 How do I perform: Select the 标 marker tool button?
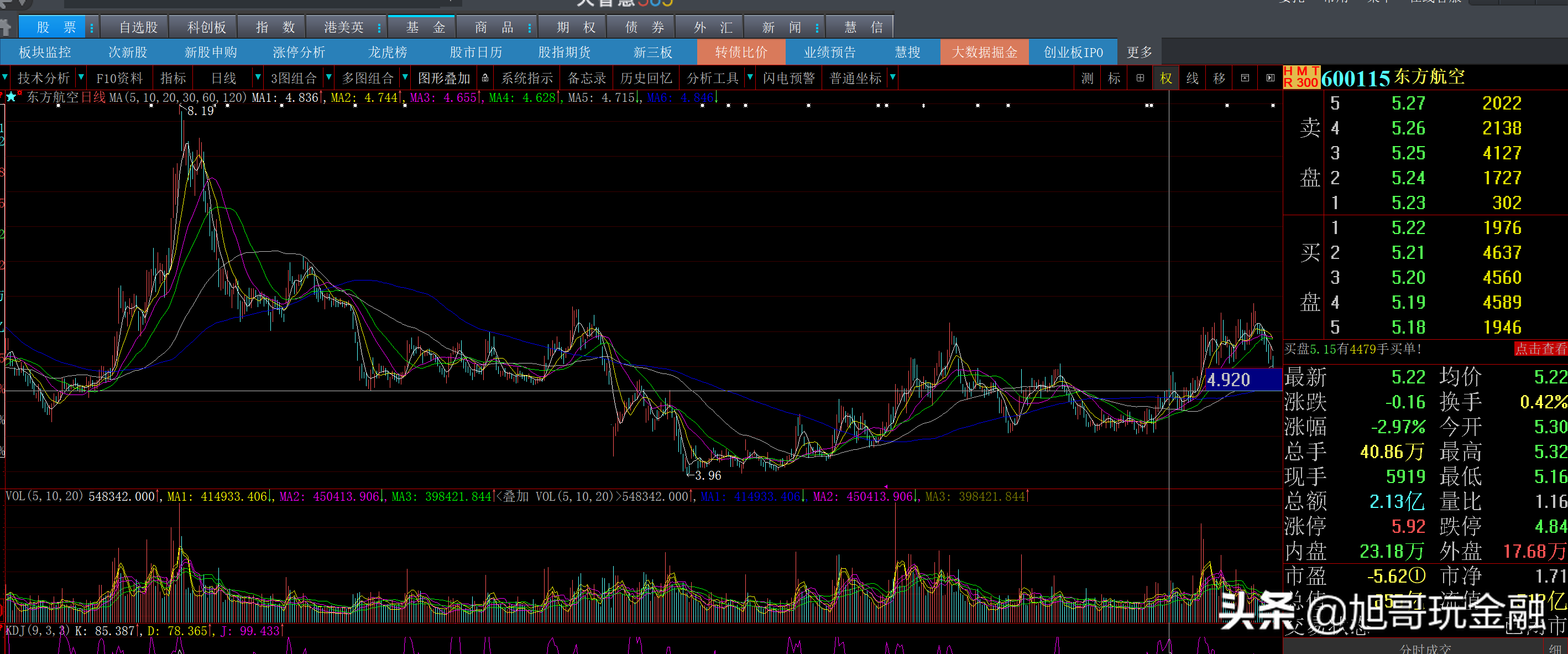(1114, 78)
